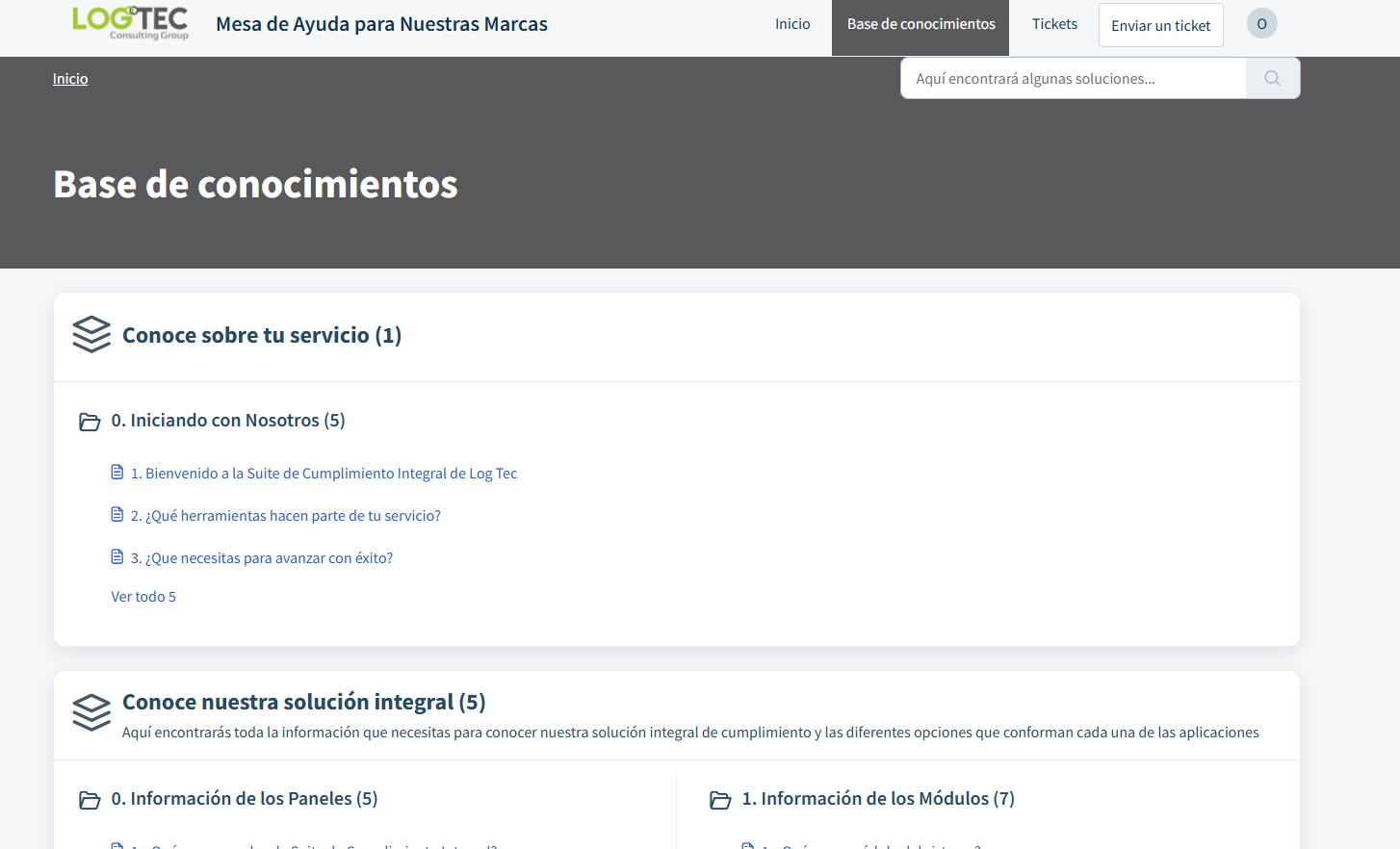Open article 3. ¿Que necesitas para avanzar con éxito?
The image size is (1400, 849).
[x=262, y=558]
